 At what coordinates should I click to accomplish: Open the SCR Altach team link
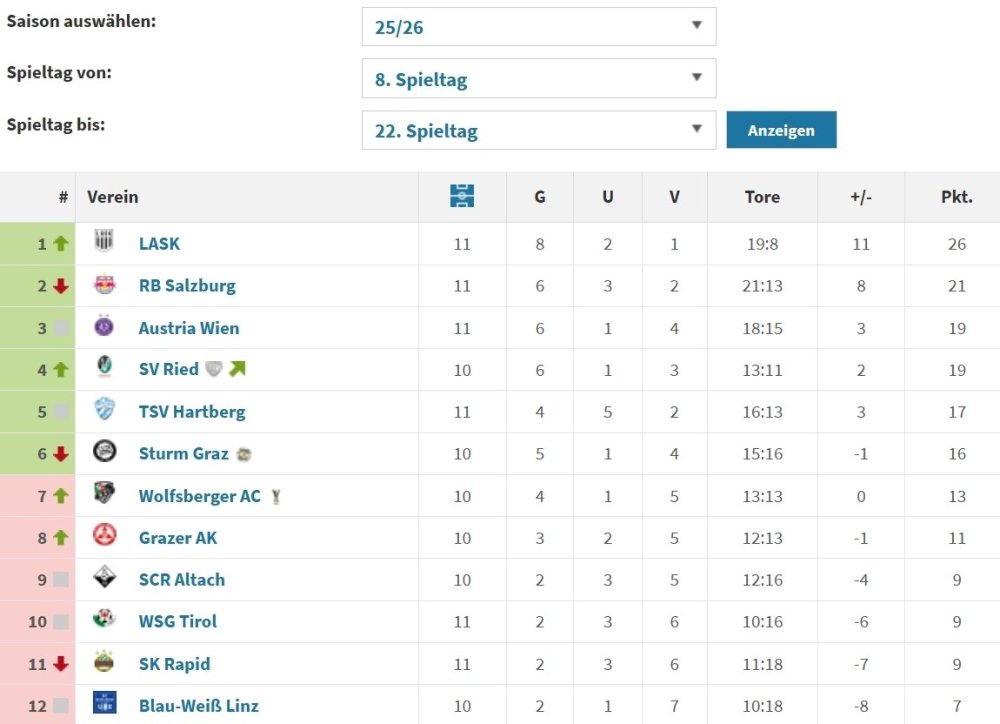pos(181,579)
